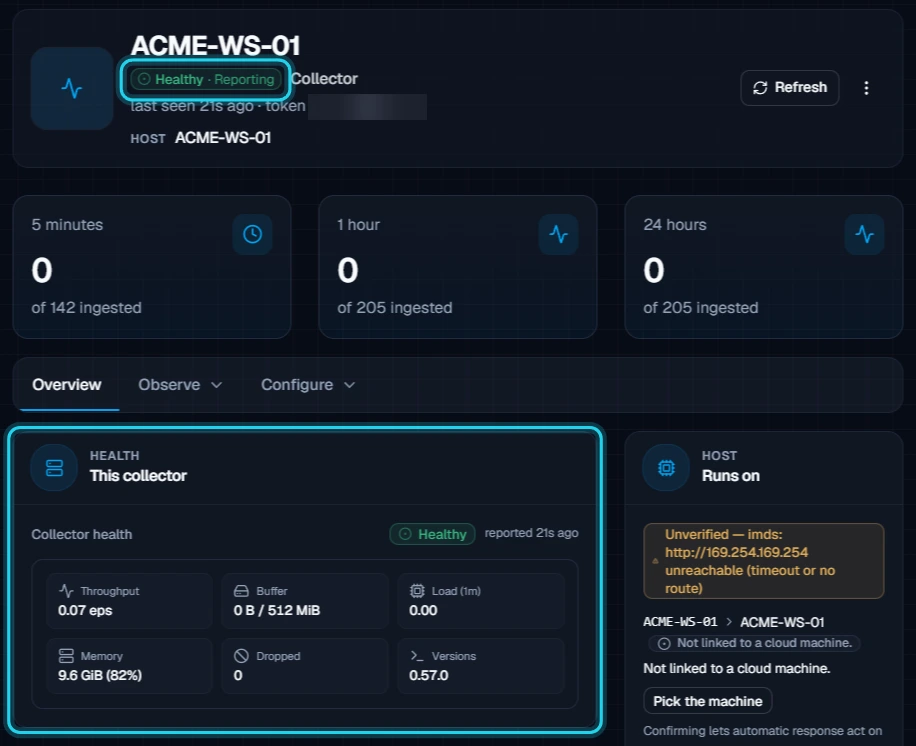Click the circular icon in Refresh button
Image resolution: width=916 pixels, height=746 pixels.
coord(760,88)
